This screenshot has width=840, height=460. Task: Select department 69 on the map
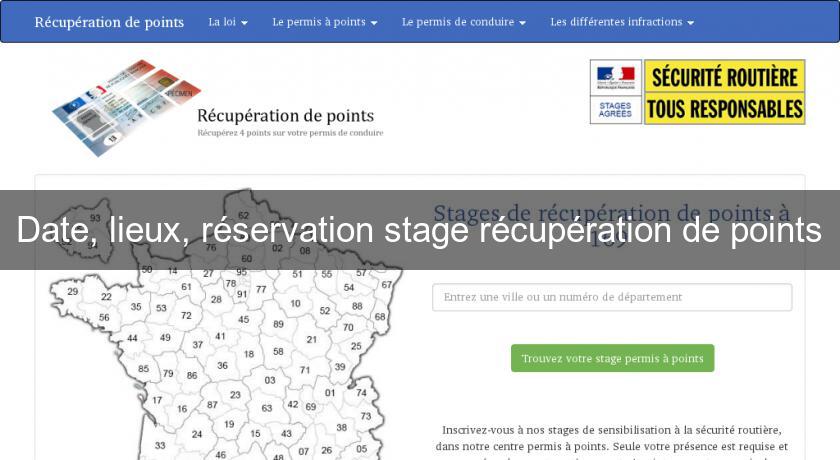pyautogui.click(x=311, y=407)
